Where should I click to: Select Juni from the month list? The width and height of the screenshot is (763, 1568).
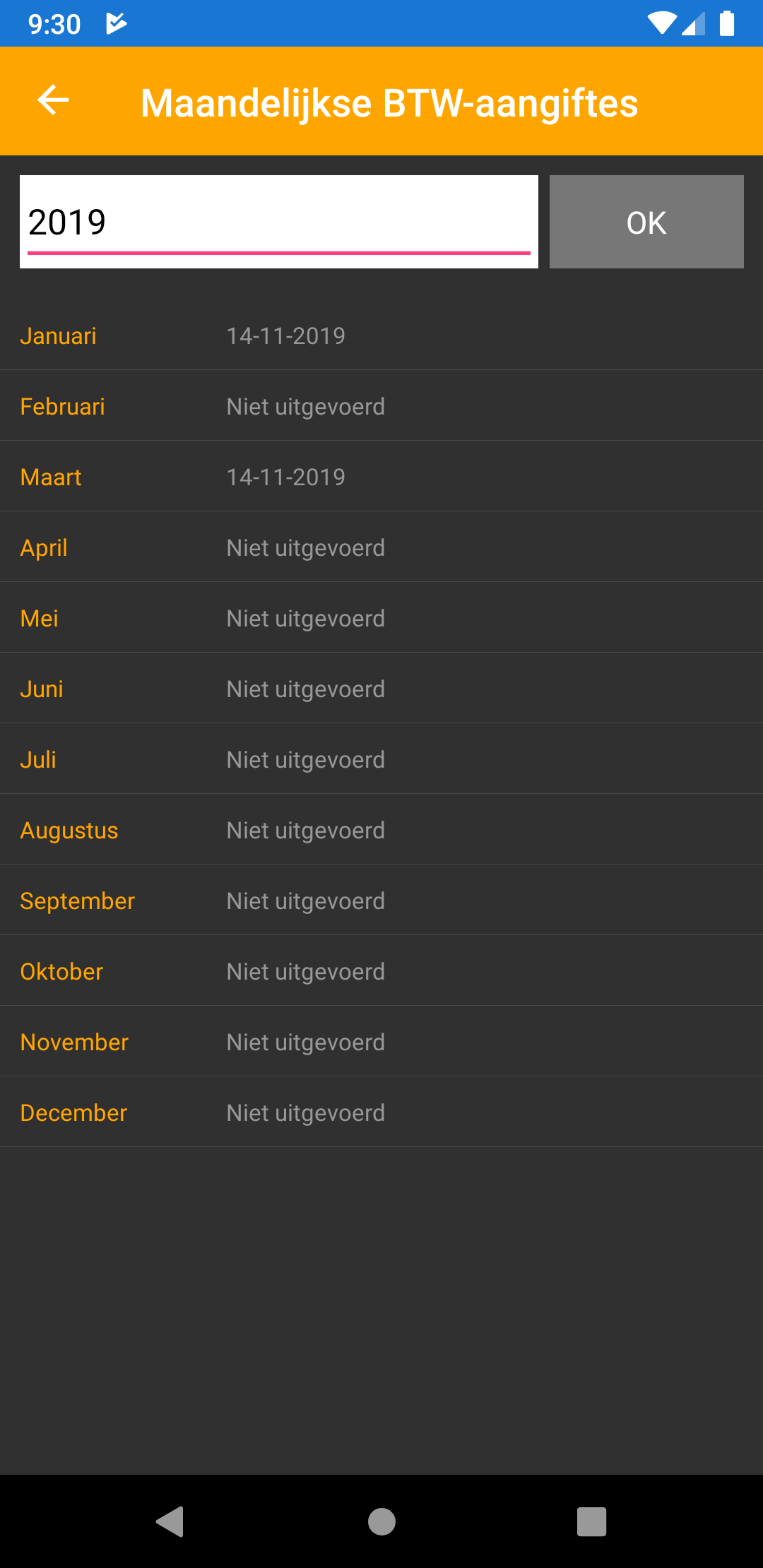381,689
